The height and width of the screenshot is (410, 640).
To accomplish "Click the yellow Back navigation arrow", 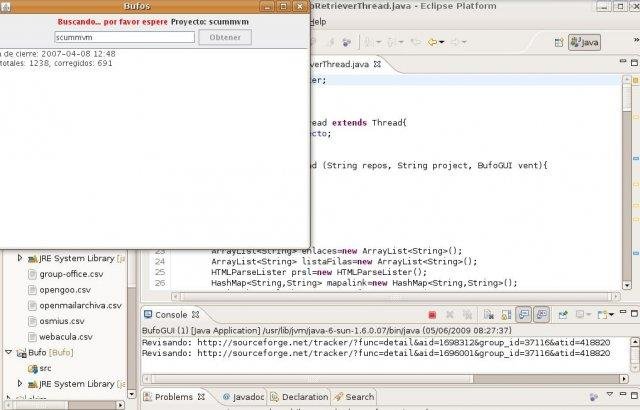I will click(432, 42).
